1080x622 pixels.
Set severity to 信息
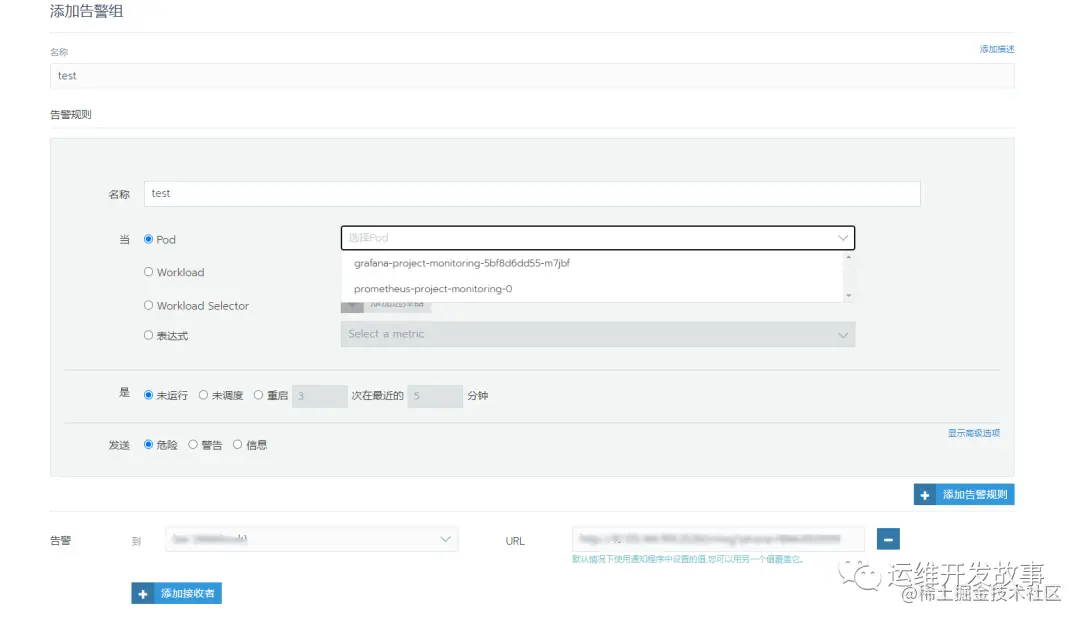pos(238,445)
